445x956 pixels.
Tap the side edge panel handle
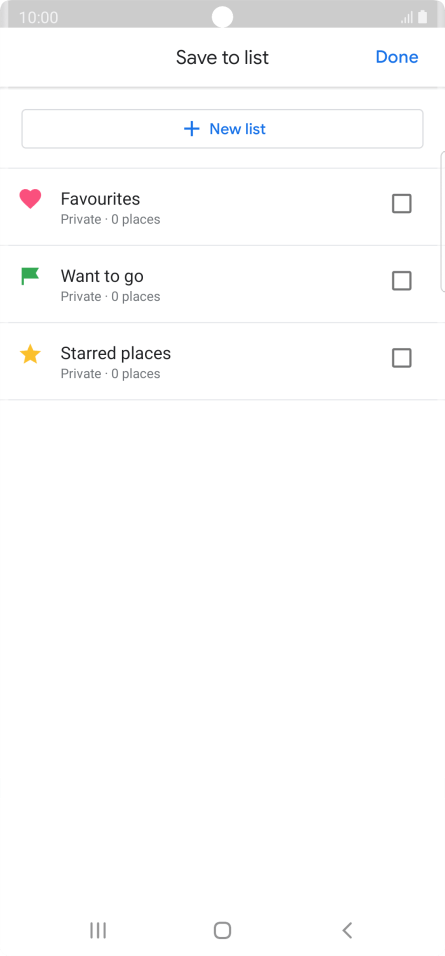[x=443, y=222]
